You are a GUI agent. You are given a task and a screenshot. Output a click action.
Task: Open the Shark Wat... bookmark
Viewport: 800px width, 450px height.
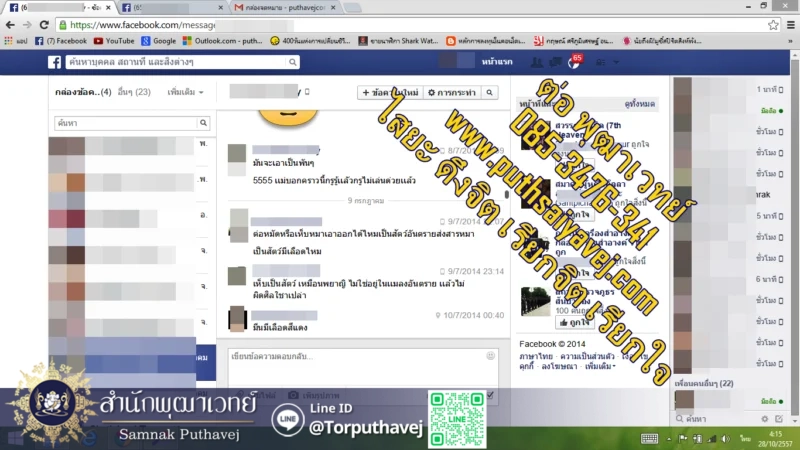click(x=398, y=41)
